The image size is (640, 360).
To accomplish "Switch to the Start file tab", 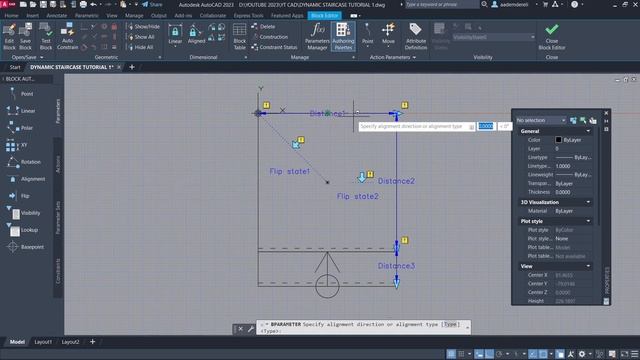I will [x=15, y=67].
